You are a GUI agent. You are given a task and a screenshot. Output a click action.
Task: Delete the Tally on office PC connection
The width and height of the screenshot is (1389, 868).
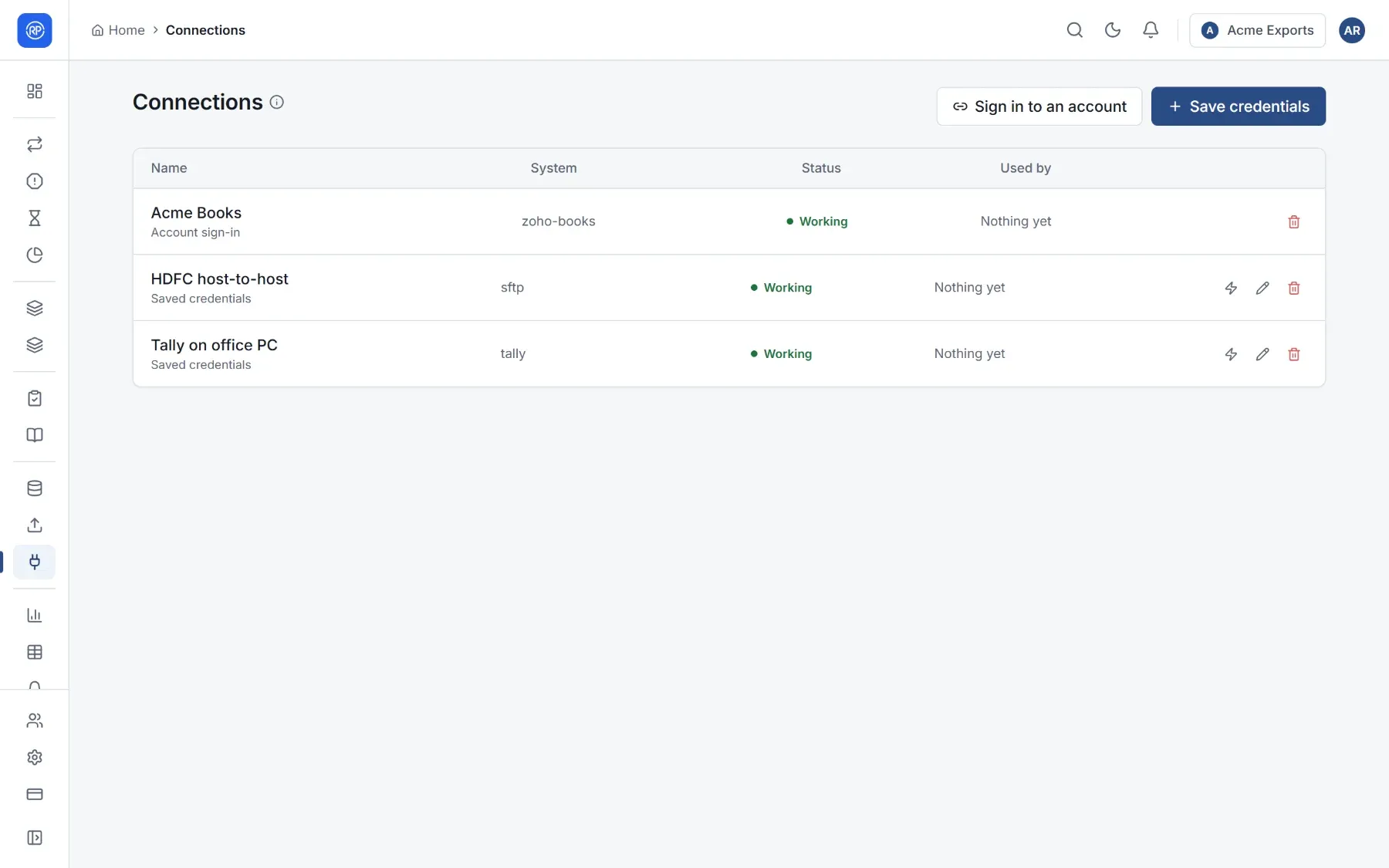click(1294, 354)
